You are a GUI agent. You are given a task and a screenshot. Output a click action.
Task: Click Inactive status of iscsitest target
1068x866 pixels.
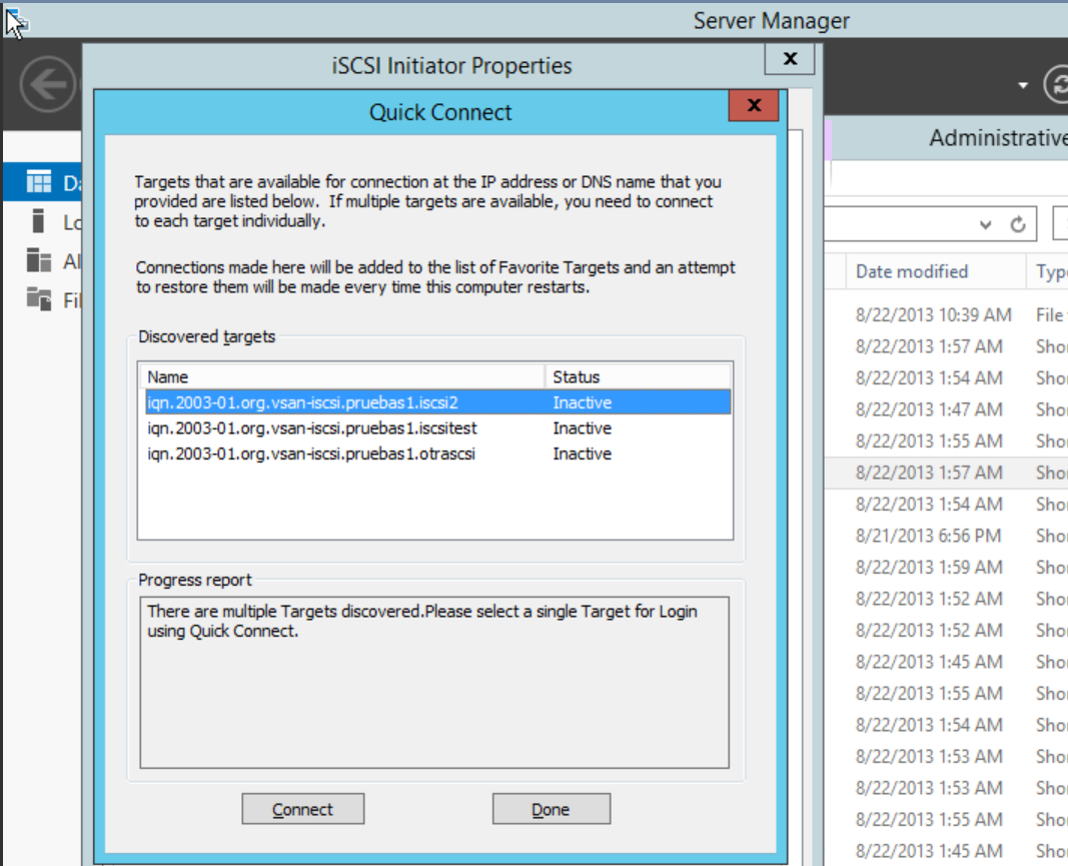pyautogui.click(x=582, y=429)
